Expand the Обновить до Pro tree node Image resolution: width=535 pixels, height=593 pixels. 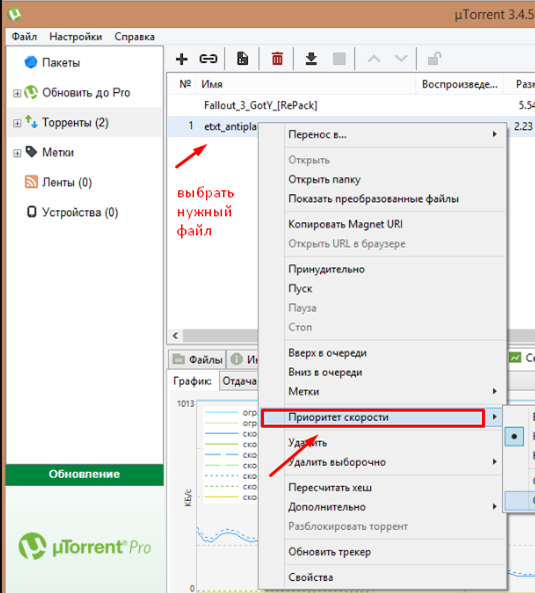point(17,93)
